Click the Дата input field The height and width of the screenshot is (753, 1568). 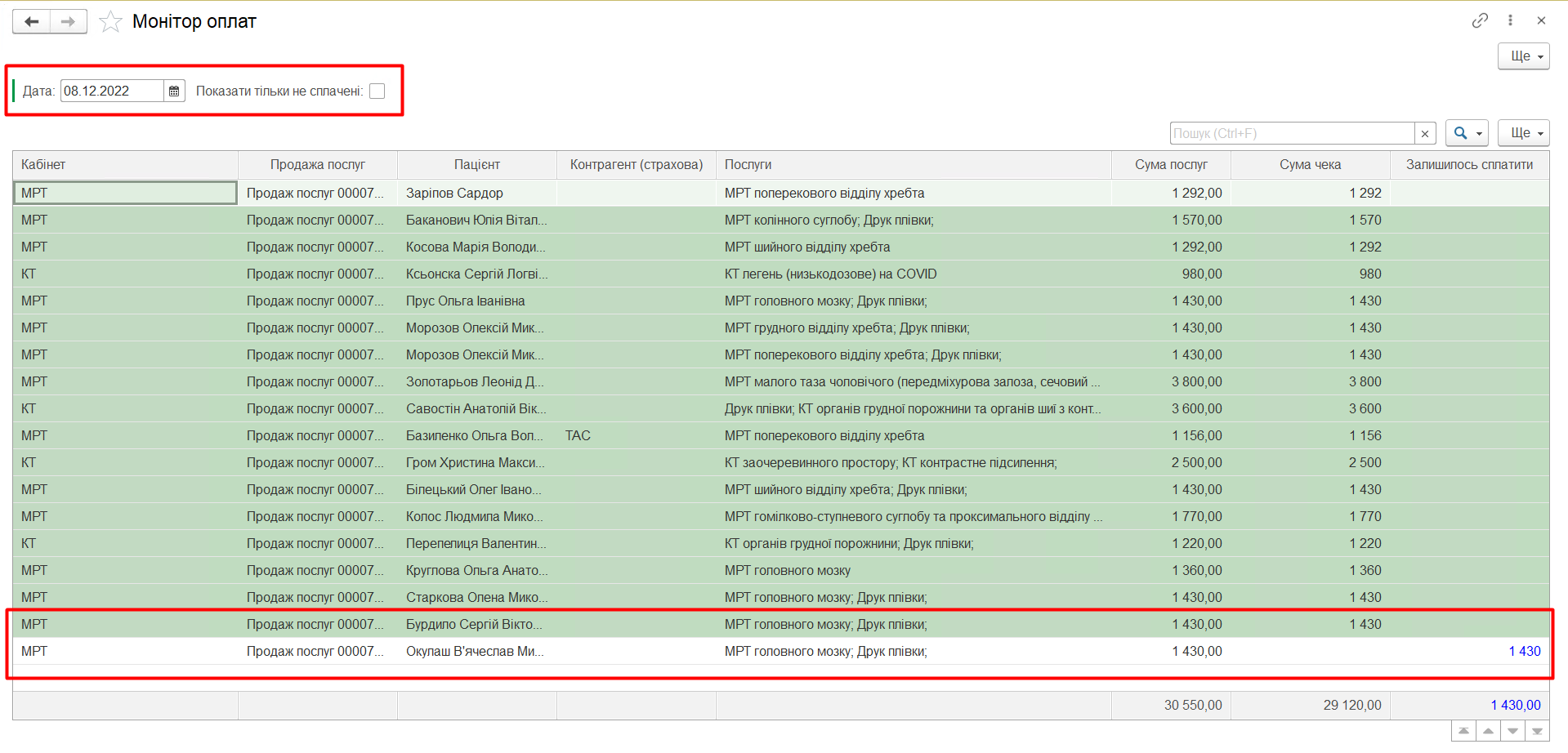(x=111, y=91)
